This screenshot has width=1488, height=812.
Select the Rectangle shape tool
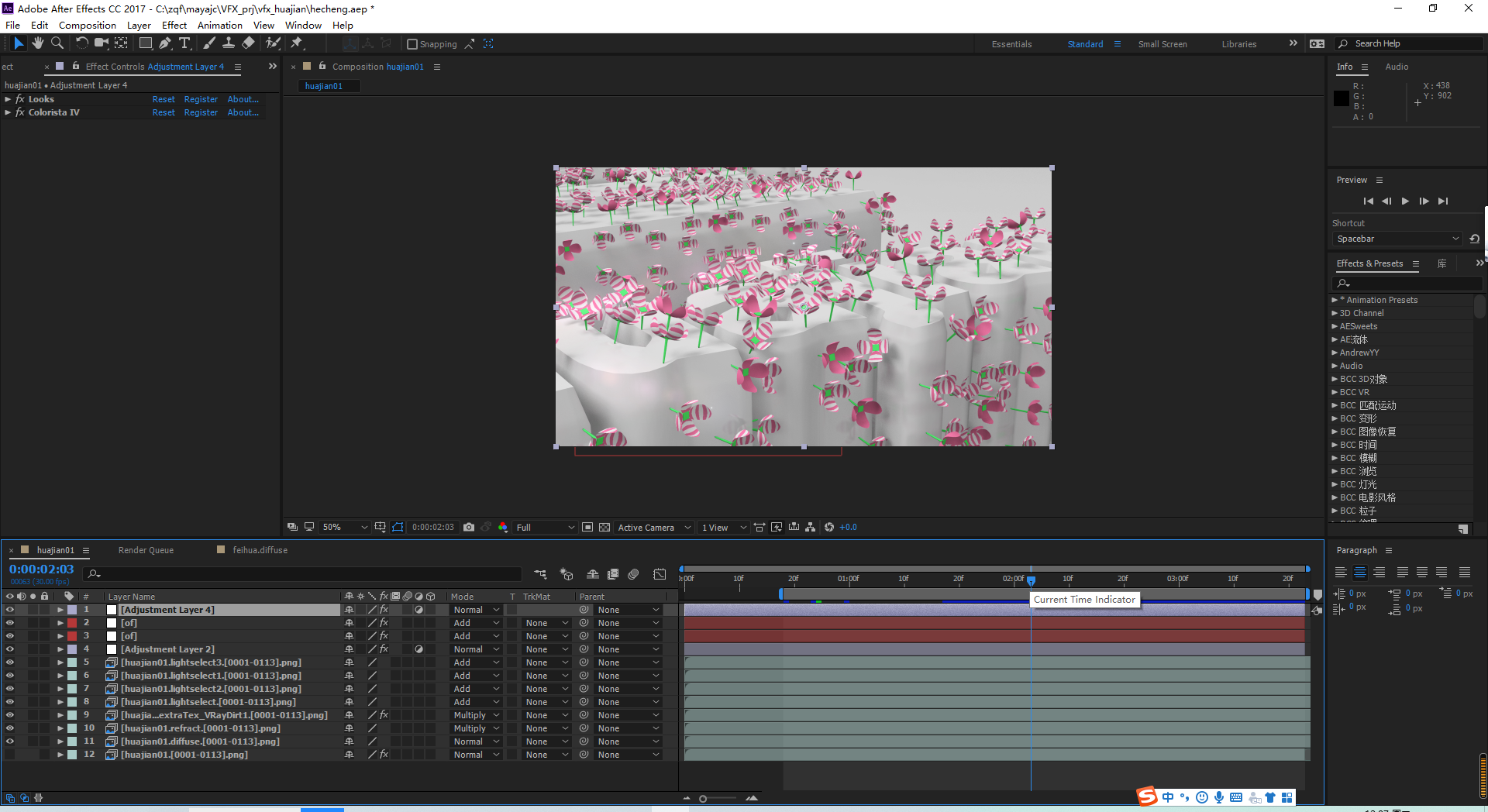[146, 43]
